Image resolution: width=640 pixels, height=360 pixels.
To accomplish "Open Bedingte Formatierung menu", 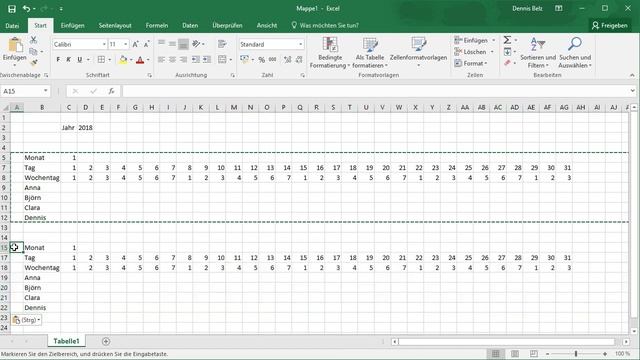I will click(x=330, y=53).
